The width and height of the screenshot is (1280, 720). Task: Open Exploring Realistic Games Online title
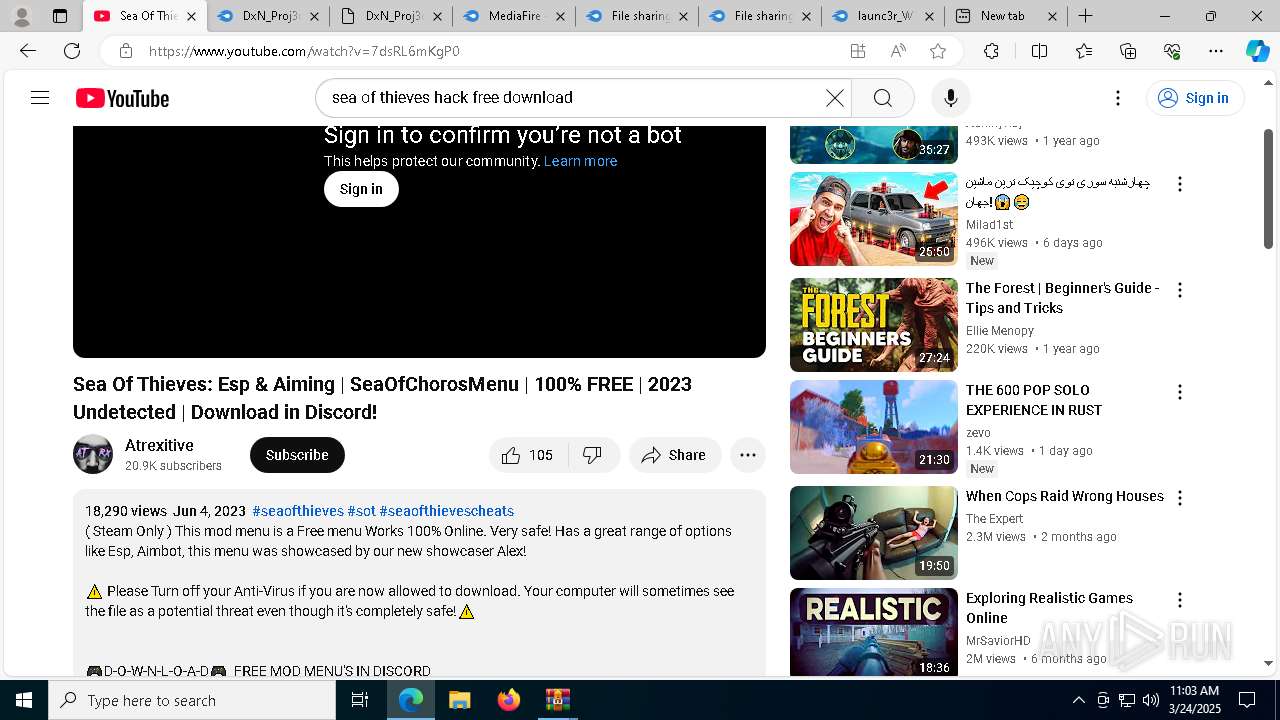pyautogui.click(x=1049, y=608)
